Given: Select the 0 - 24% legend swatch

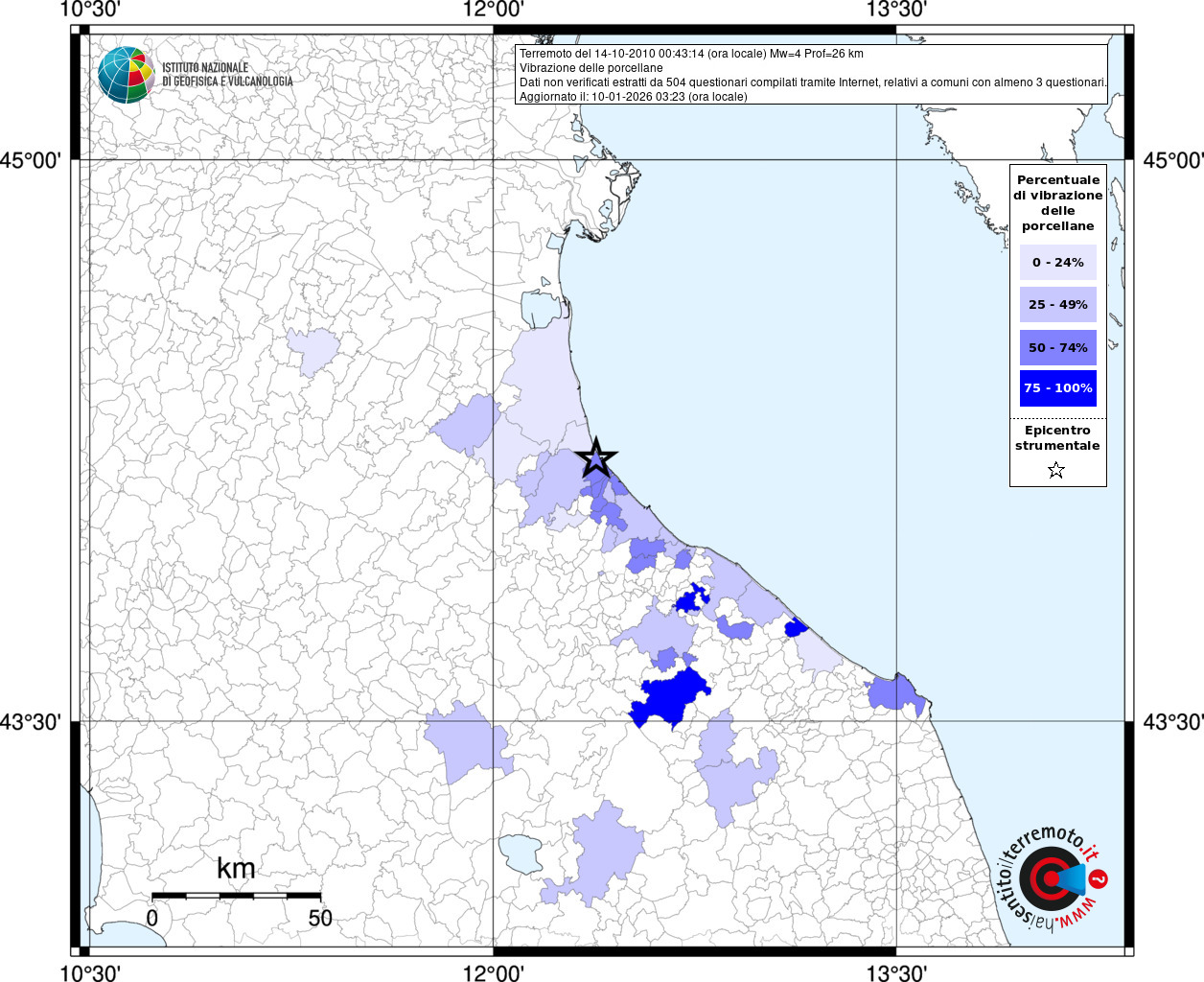Looking at the screenshot, I should pyautogui.click(x=1057, y=262).
